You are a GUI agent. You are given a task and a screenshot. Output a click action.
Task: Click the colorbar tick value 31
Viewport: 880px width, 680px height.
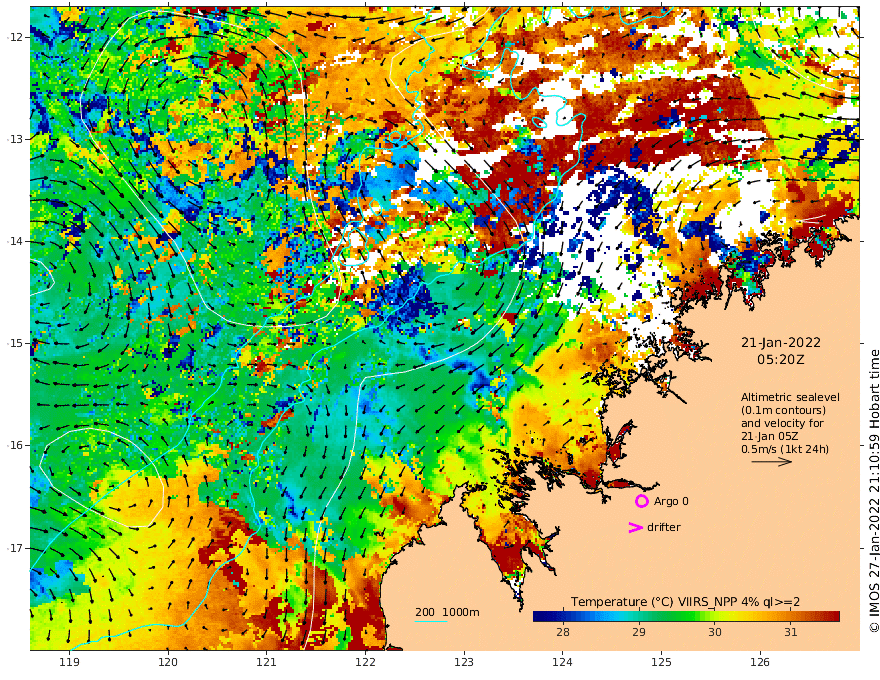pos(790,632)
